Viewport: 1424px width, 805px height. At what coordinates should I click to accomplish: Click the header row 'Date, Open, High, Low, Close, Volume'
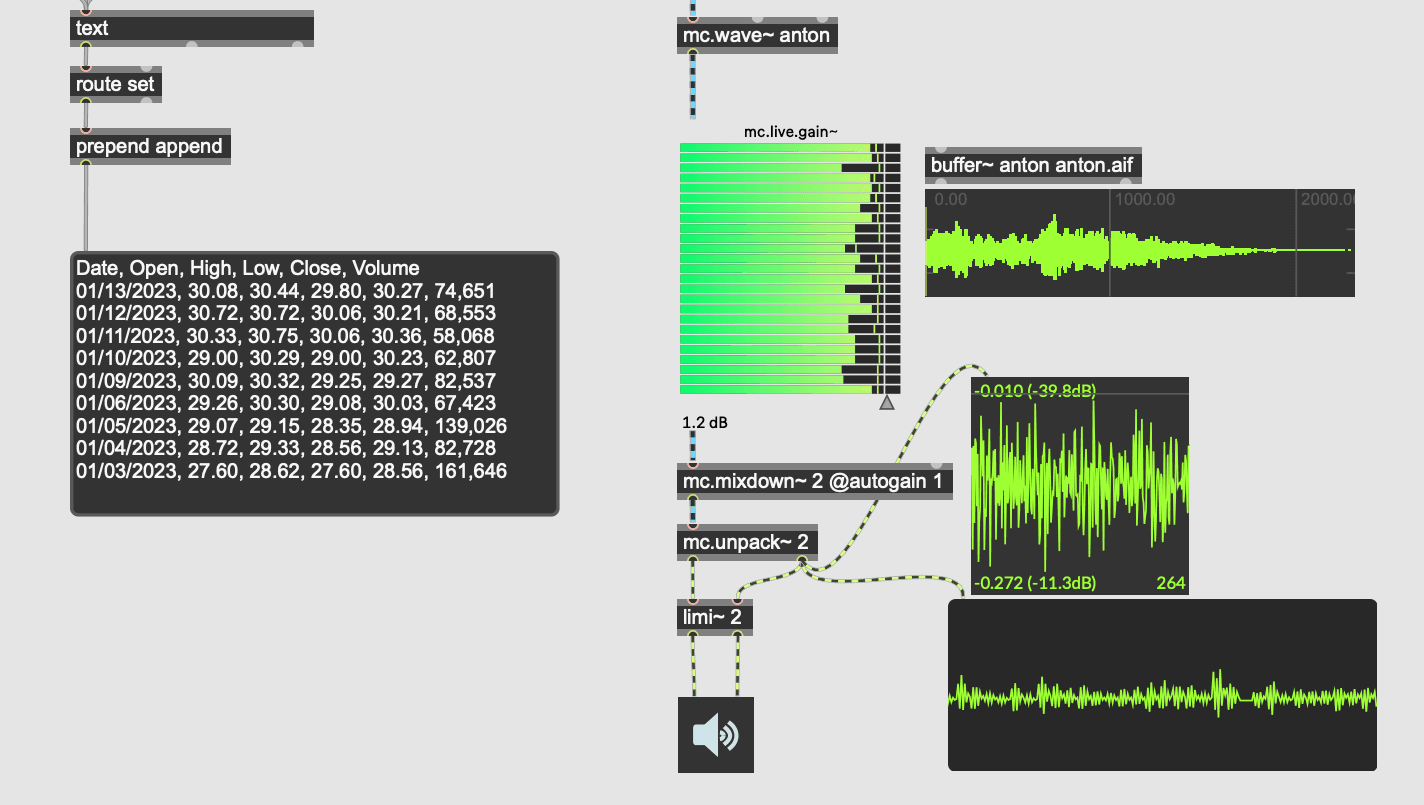[248, 268]
